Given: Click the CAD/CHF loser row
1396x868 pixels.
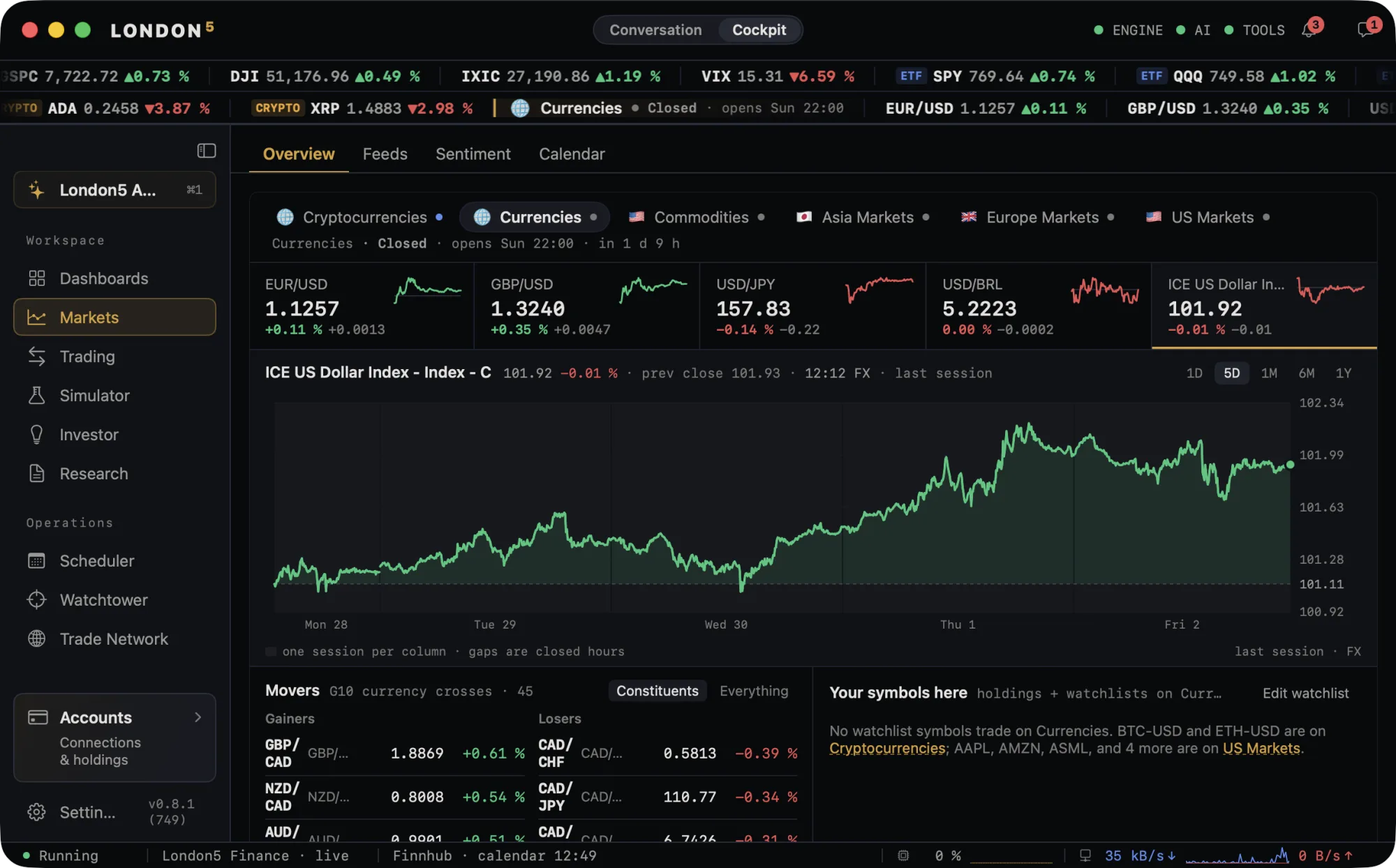Looking at the screenshot, I should coord(668,754).
